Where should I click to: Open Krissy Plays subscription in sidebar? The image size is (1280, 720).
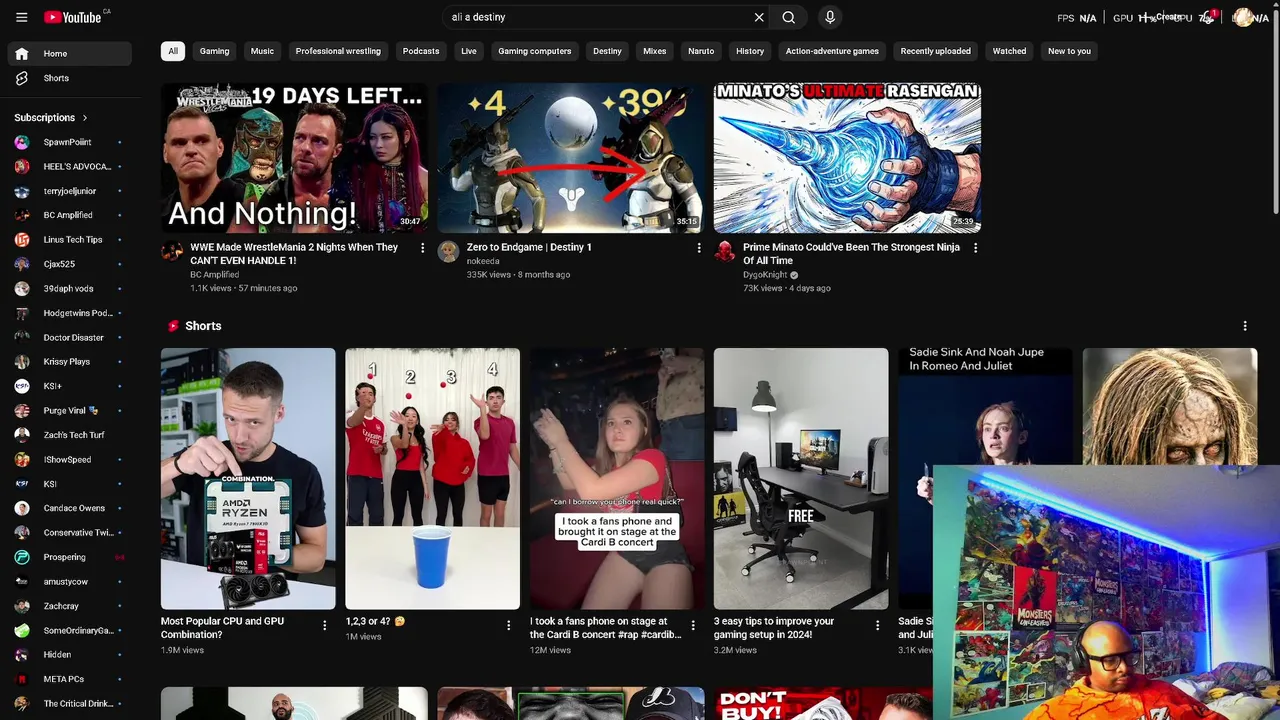pos(69,362)
